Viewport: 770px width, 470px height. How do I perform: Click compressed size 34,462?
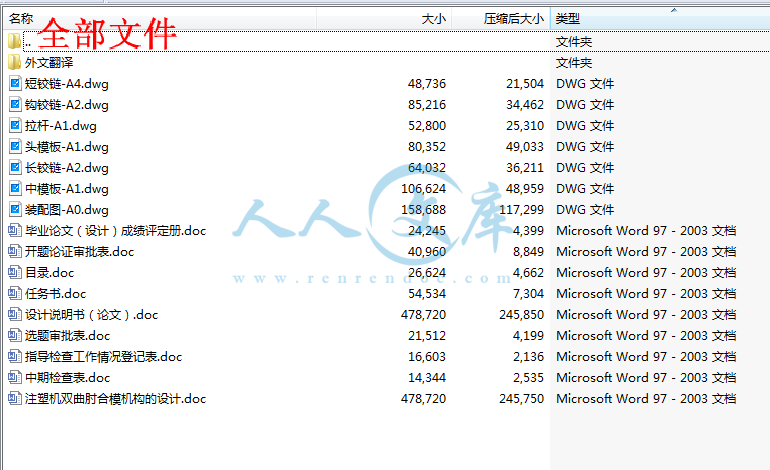pos(525,105)
